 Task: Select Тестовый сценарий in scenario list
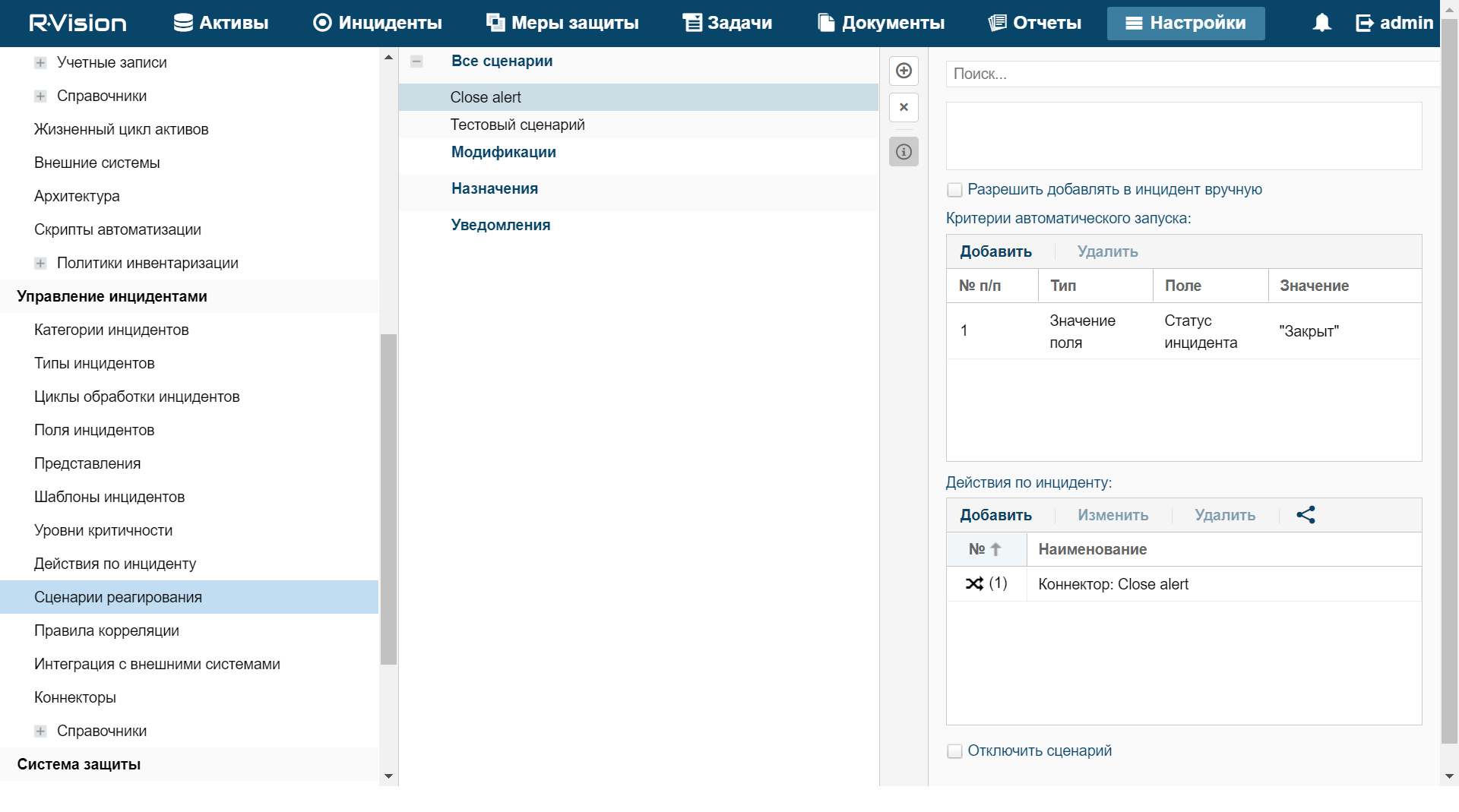coord(517,125)
